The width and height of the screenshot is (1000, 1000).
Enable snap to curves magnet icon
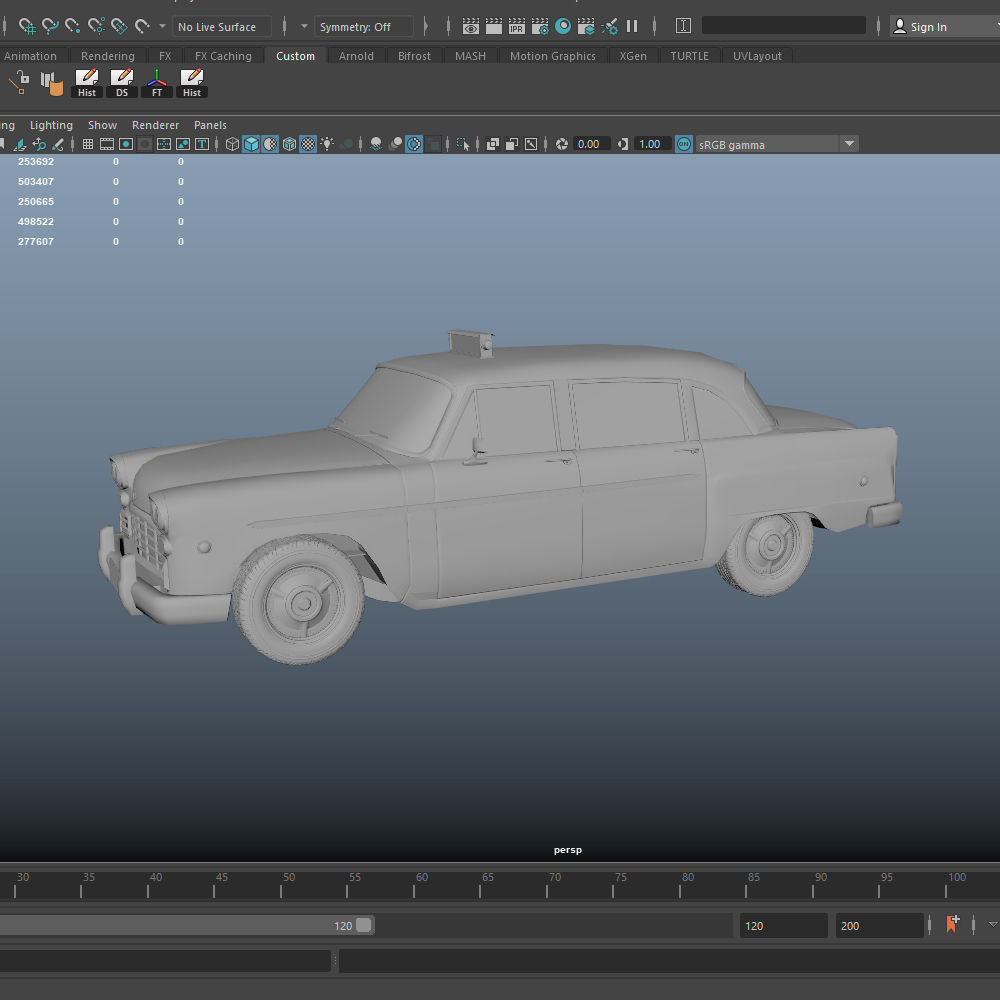pyautogui.click(x=50, y=26)
